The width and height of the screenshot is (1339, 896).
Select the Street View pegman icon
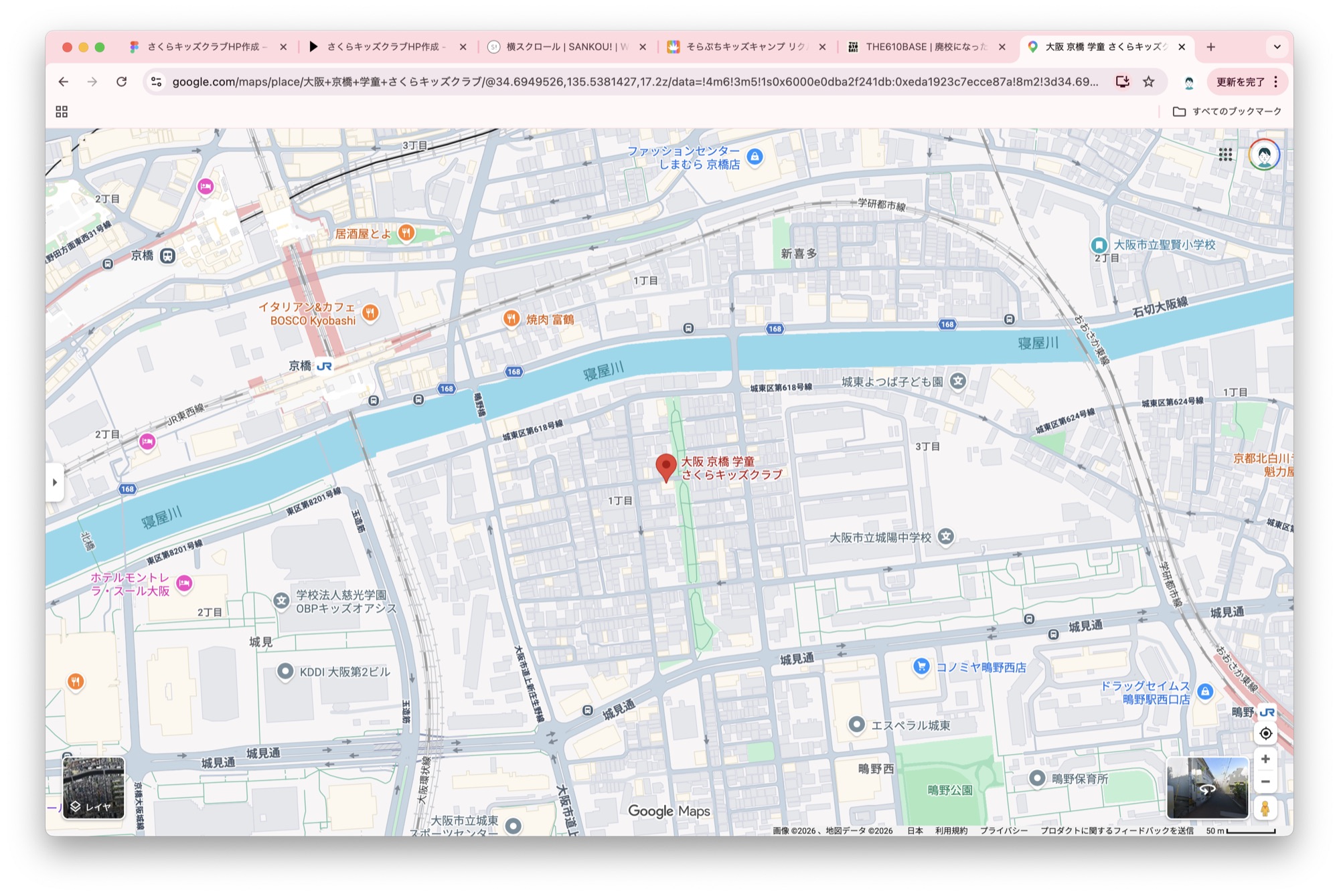click(x=1265, y=808)
